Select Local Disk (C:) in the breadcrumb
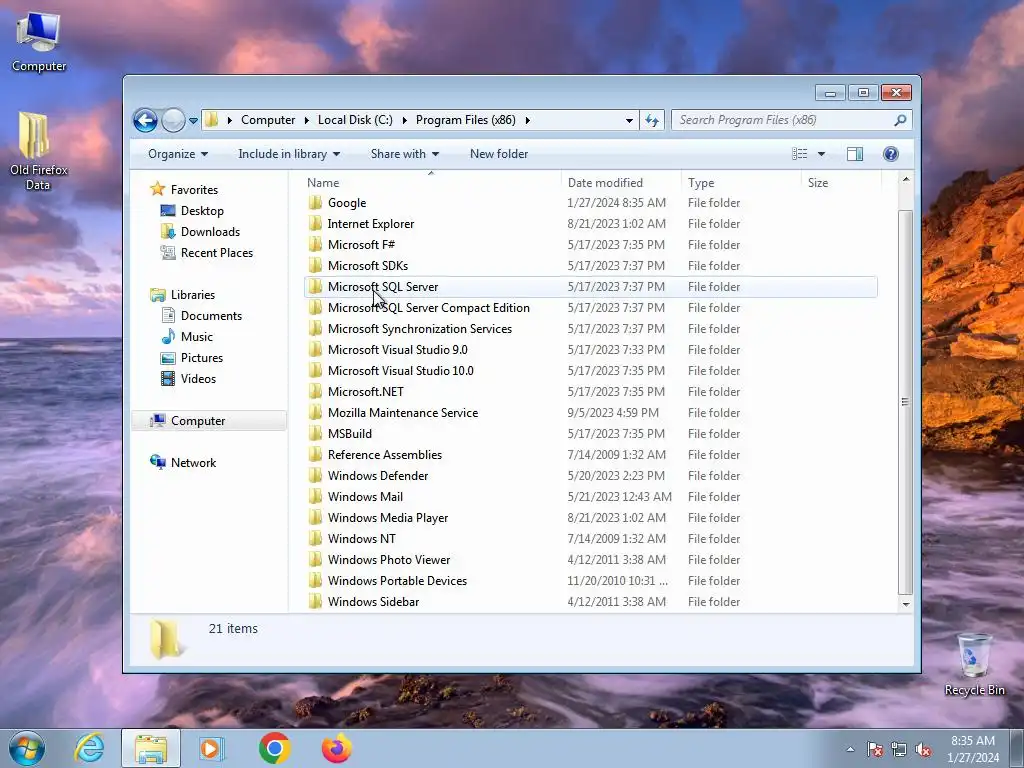 tap(355, 120)
